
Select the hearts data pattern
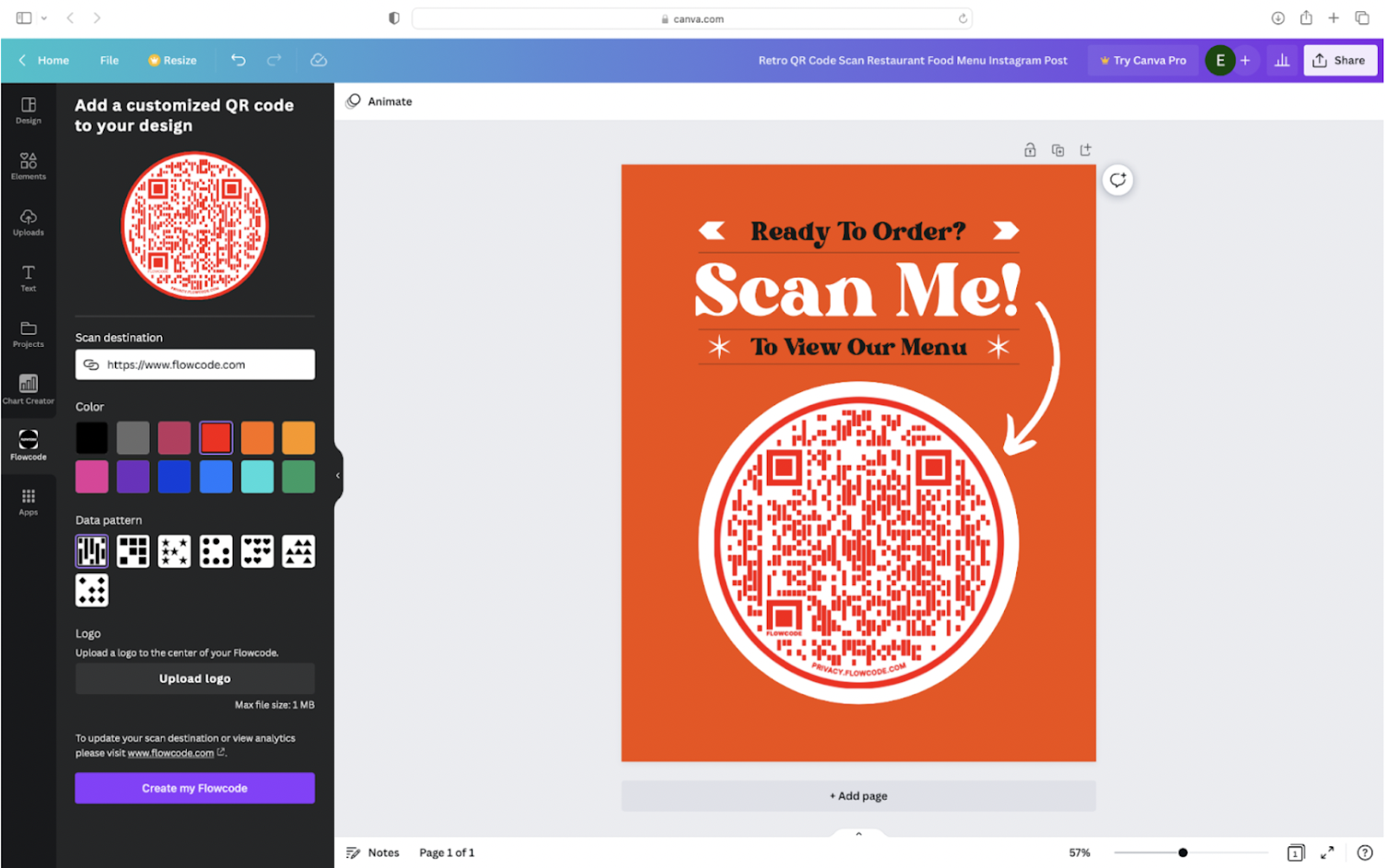(257, 550)
